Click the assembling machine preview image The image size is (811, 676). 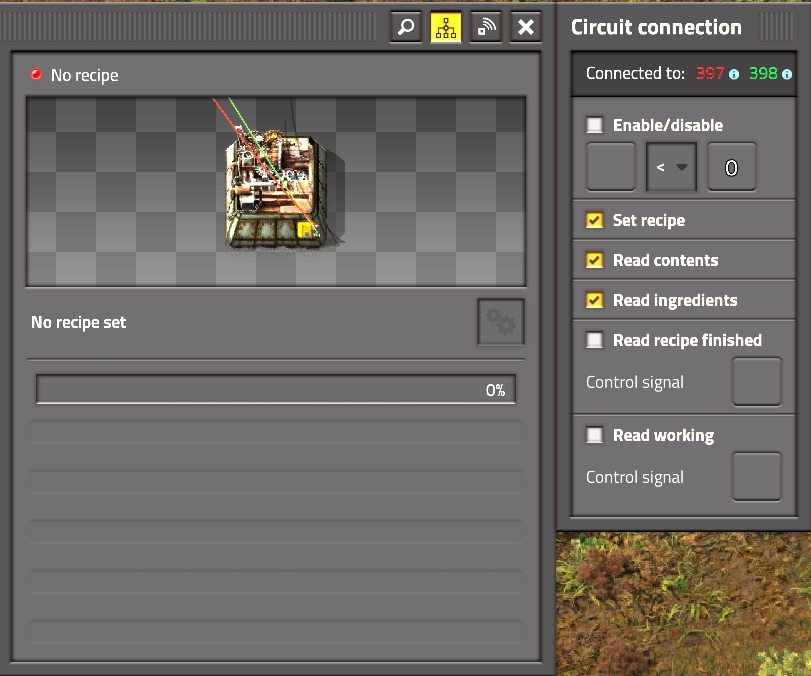coord(276,191)
